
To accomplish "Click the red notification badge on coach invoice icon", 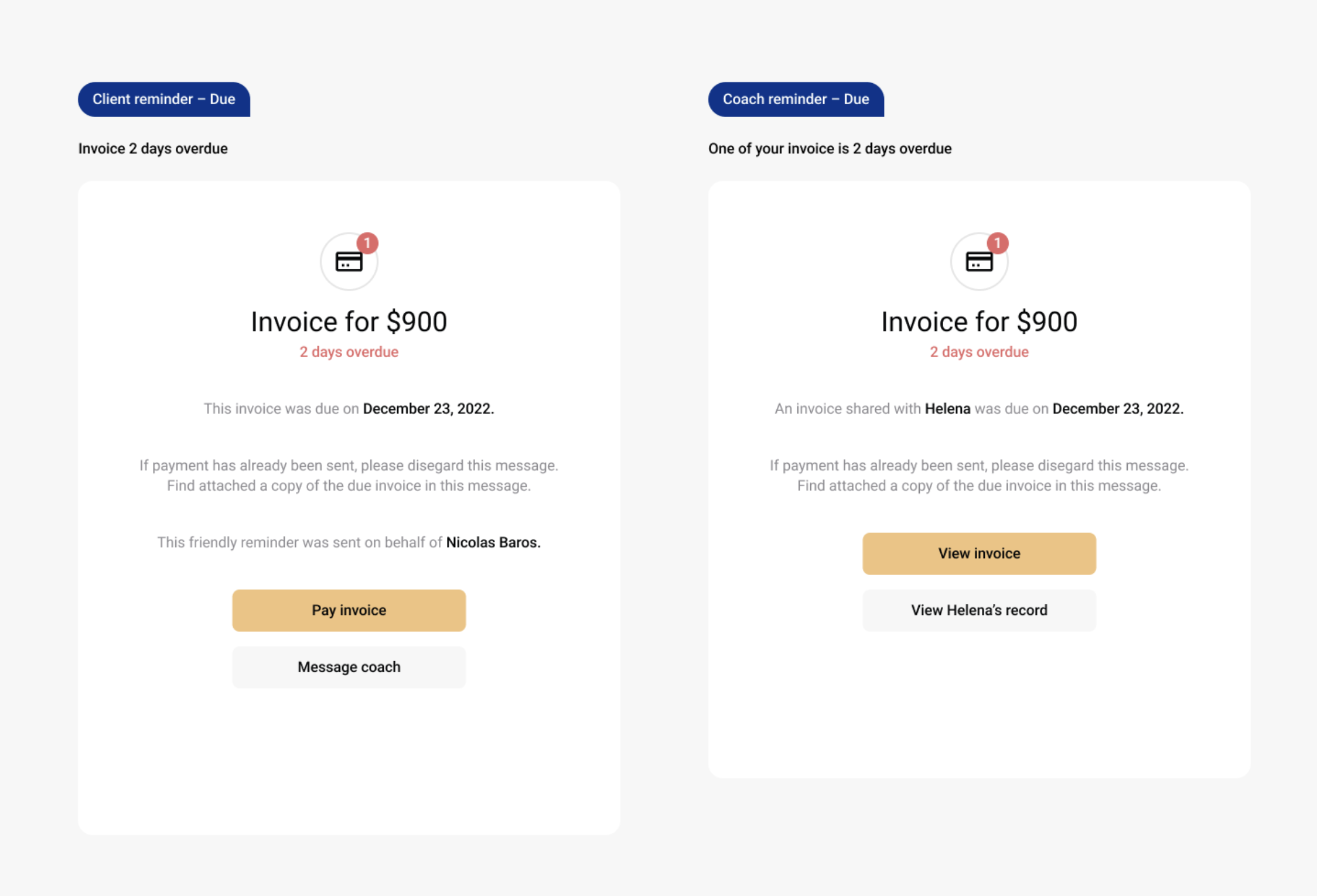I will point(997,243).
